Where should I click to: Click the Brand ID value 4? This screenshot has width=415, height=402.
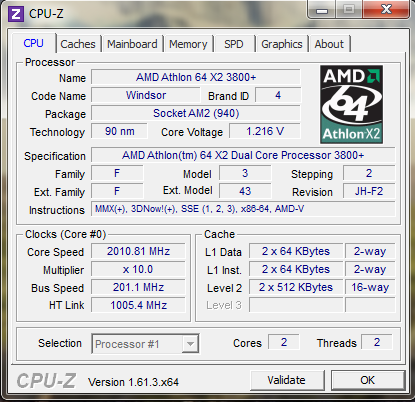point(278,95)
